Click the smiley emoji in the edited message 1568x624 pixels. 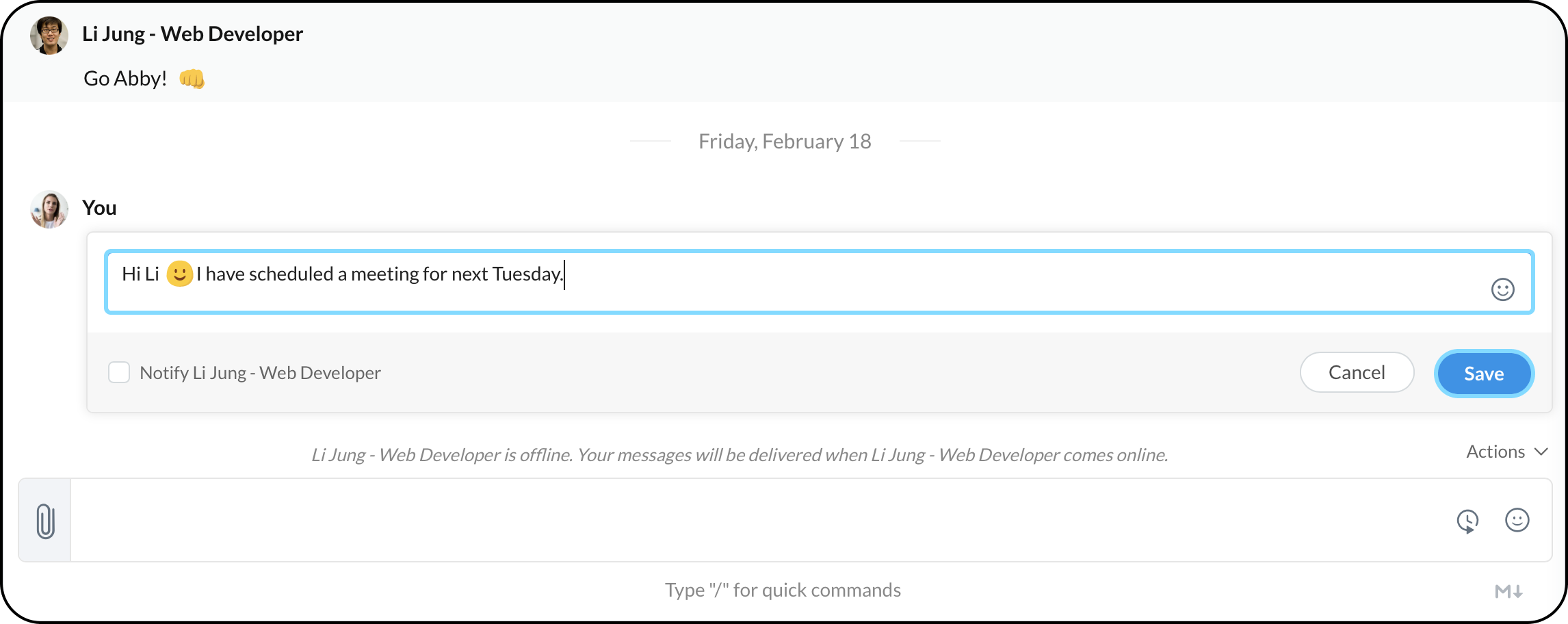[x=179, y=274]
